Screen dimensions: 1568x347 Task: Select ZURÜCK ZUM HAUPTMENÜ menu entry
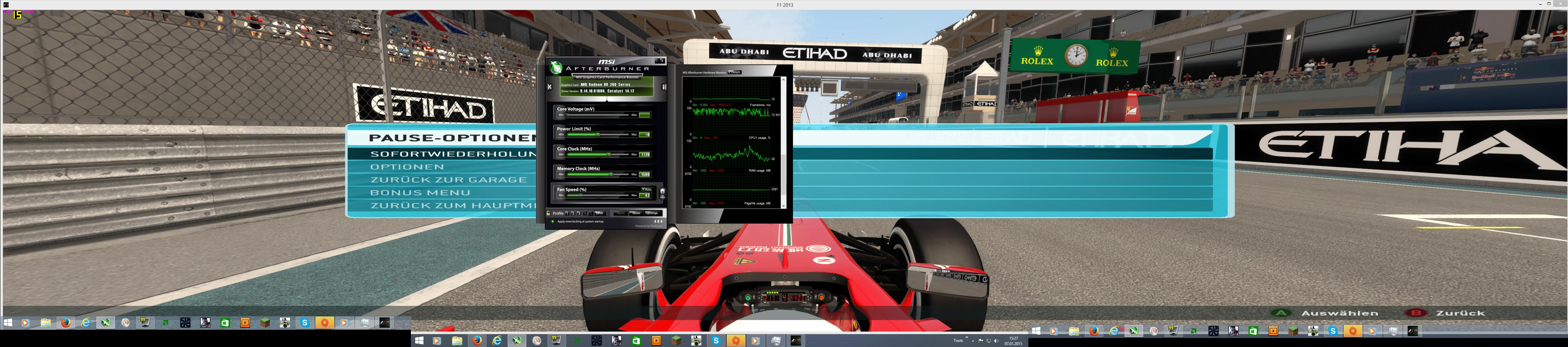point(454,206)
